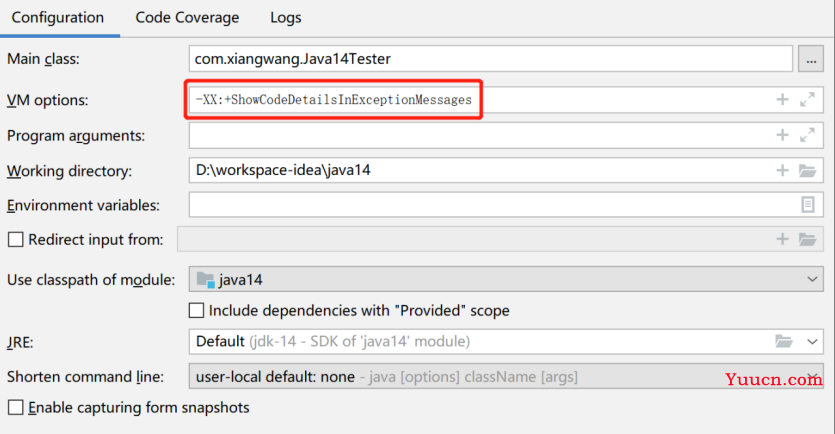Open Environment variables editor icon
Image resolution: width=835 pixels, height=434 pixels.
pyautogui.click(x=808, y=204)
